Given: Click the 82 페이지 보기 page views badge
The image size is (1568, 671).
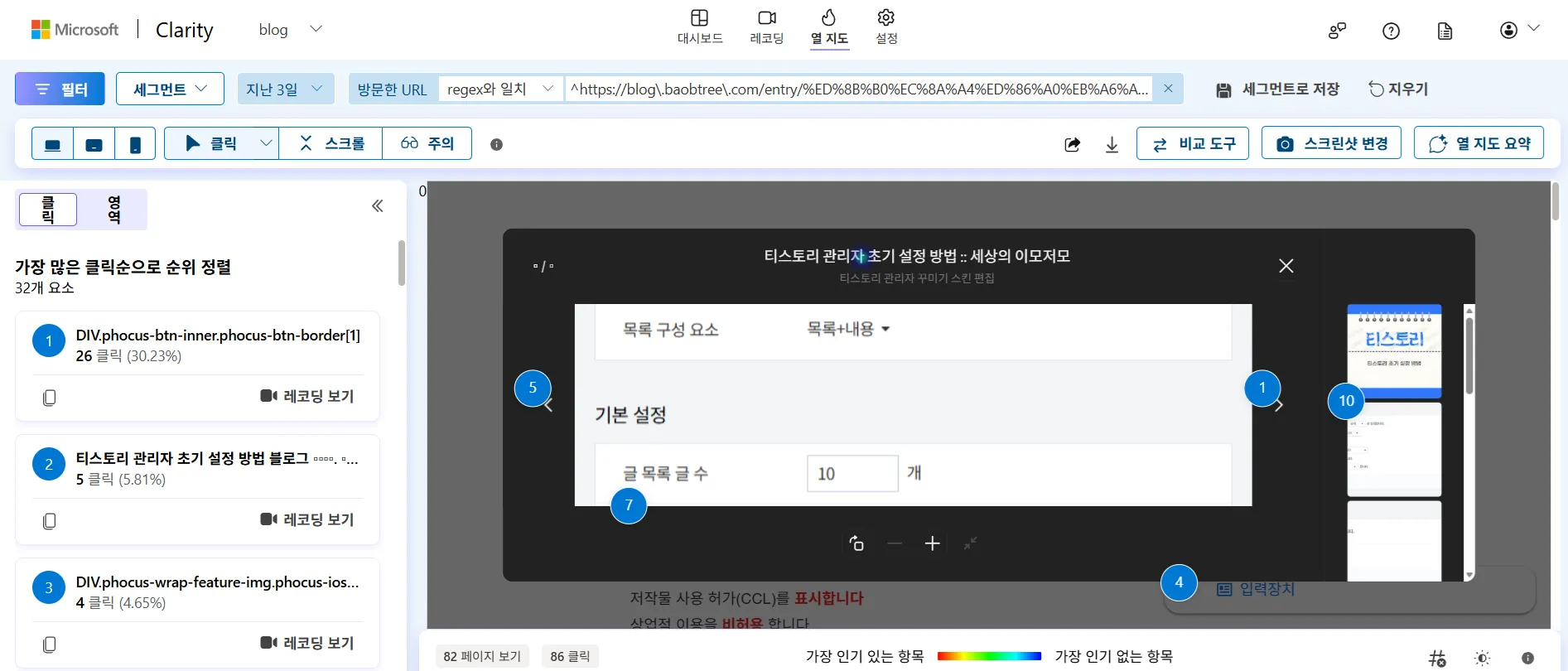Looking at the screenshot, I should pyautogui.click(x=482, y=656).
